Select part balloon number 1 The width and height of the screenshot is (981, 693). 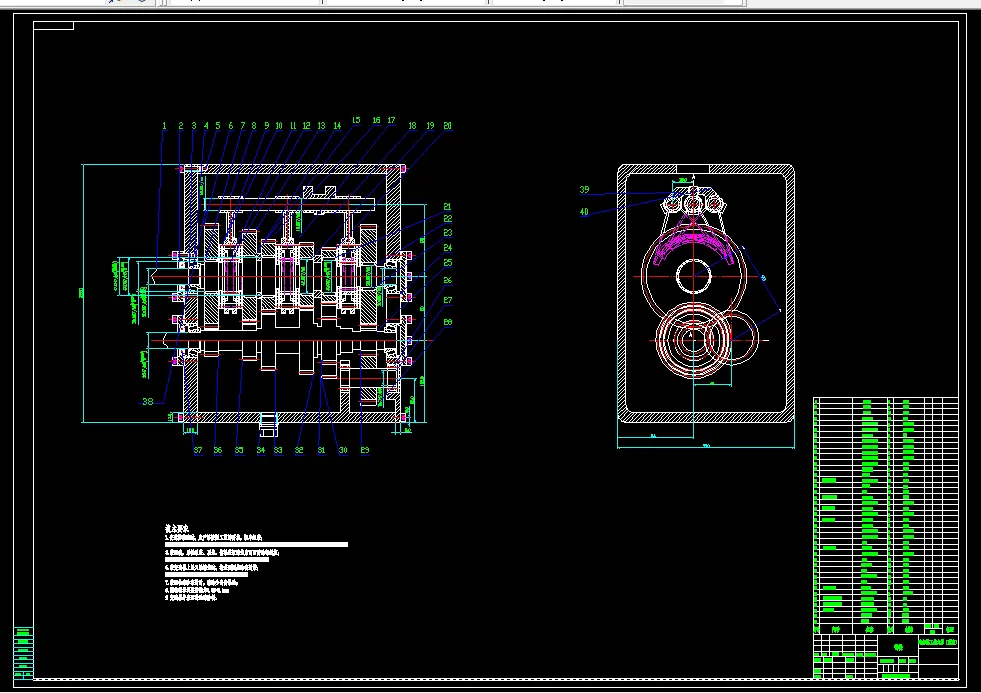165,126
